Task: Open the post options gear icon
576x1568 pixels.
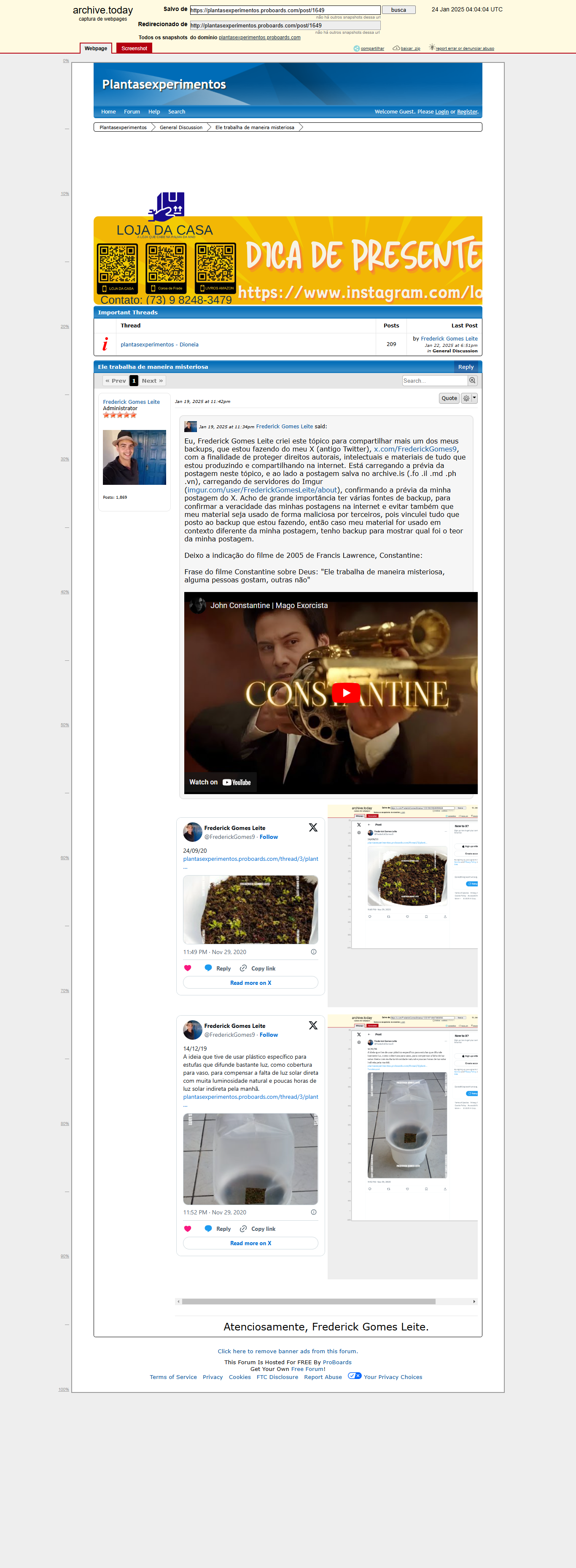Action: tap(466, 398)
